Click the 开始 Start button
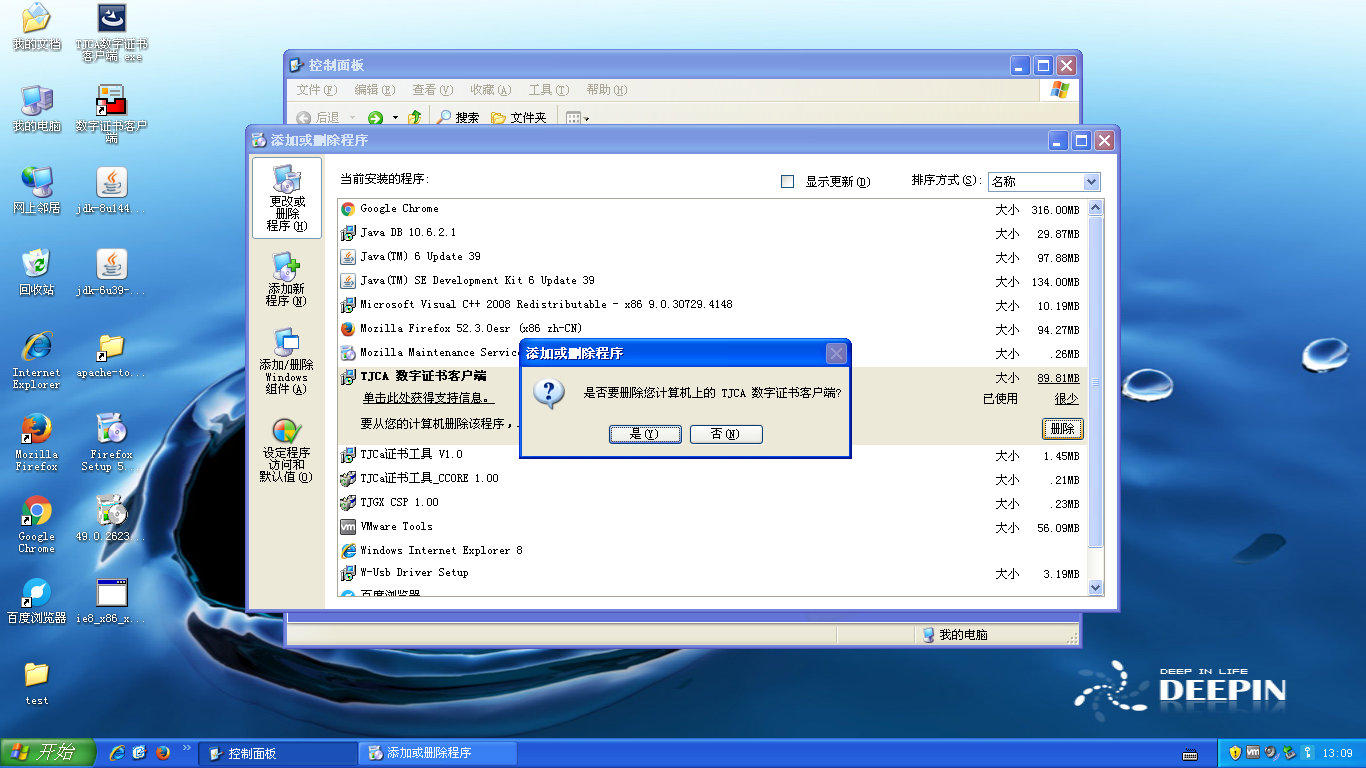Screen dimensions: 1366x768 pyautogui.click(x=48, y=753)
